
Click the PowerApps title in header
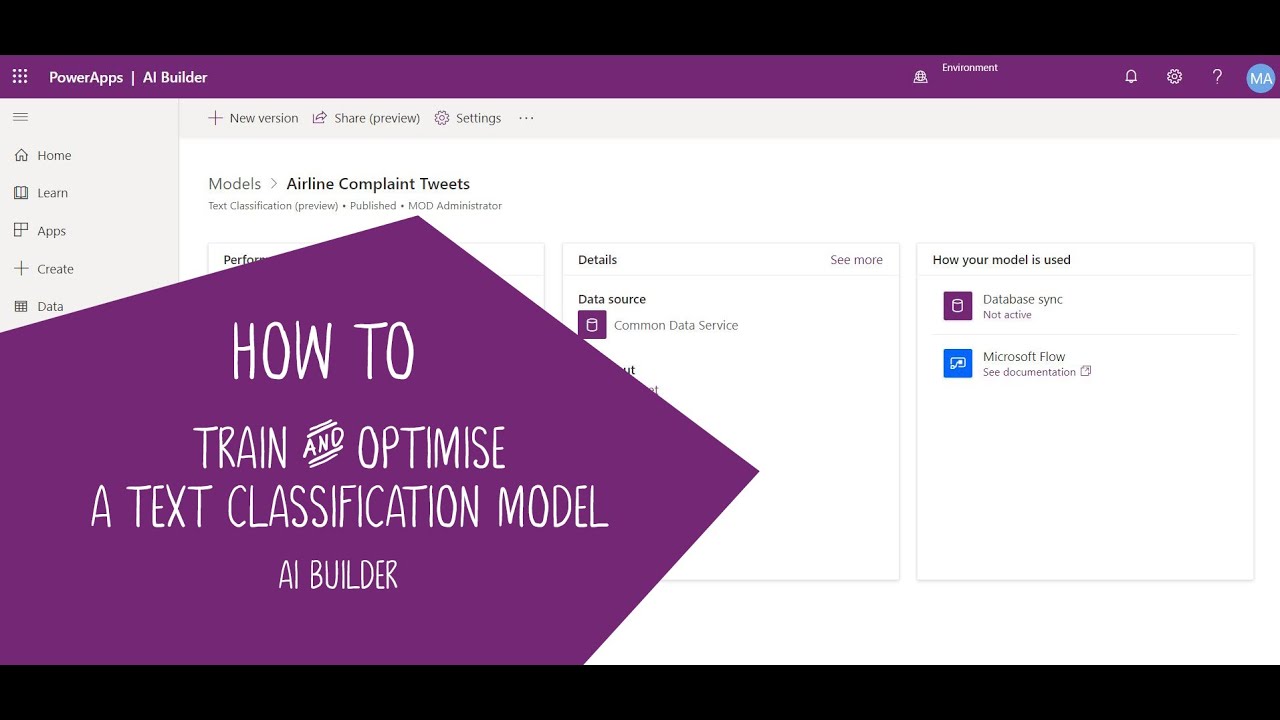coord(86,77)
